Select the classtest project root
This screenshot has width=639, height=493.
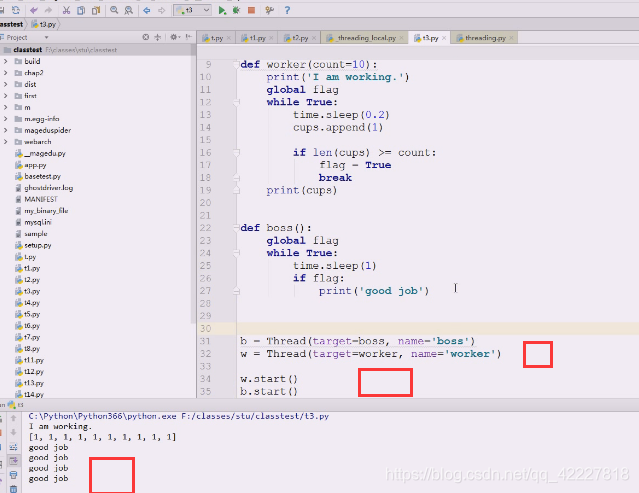point(27,50)
